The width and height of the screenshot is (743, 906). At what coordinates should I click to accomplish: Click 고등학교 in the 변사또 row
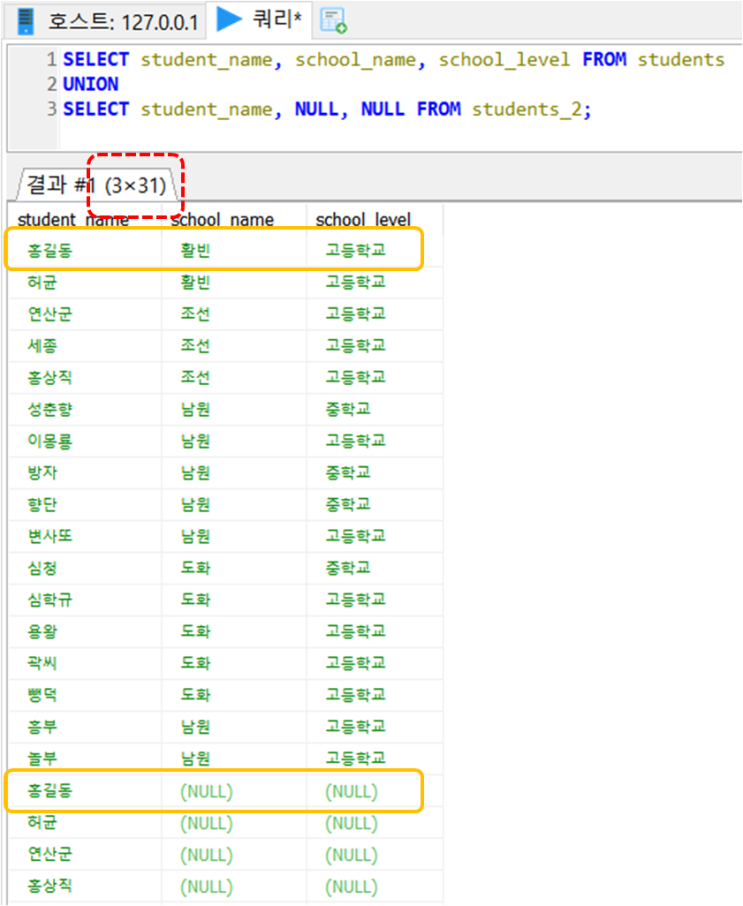tap(355, 536)
